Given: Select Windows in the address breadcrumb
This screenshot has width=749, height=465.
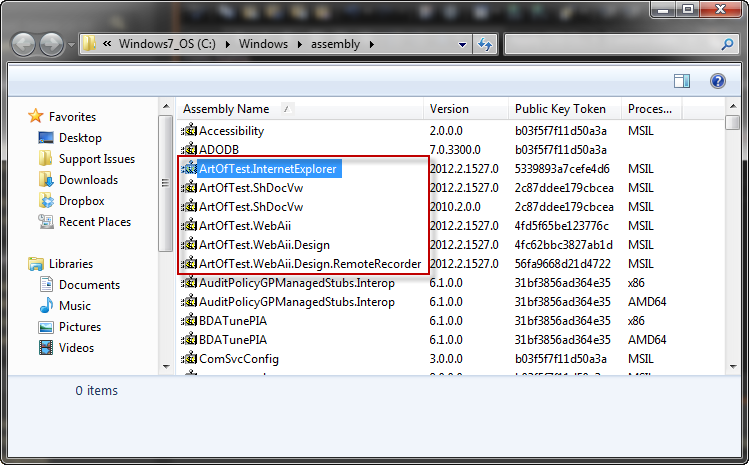Looking at the screenshot, I should click(262, 44).
